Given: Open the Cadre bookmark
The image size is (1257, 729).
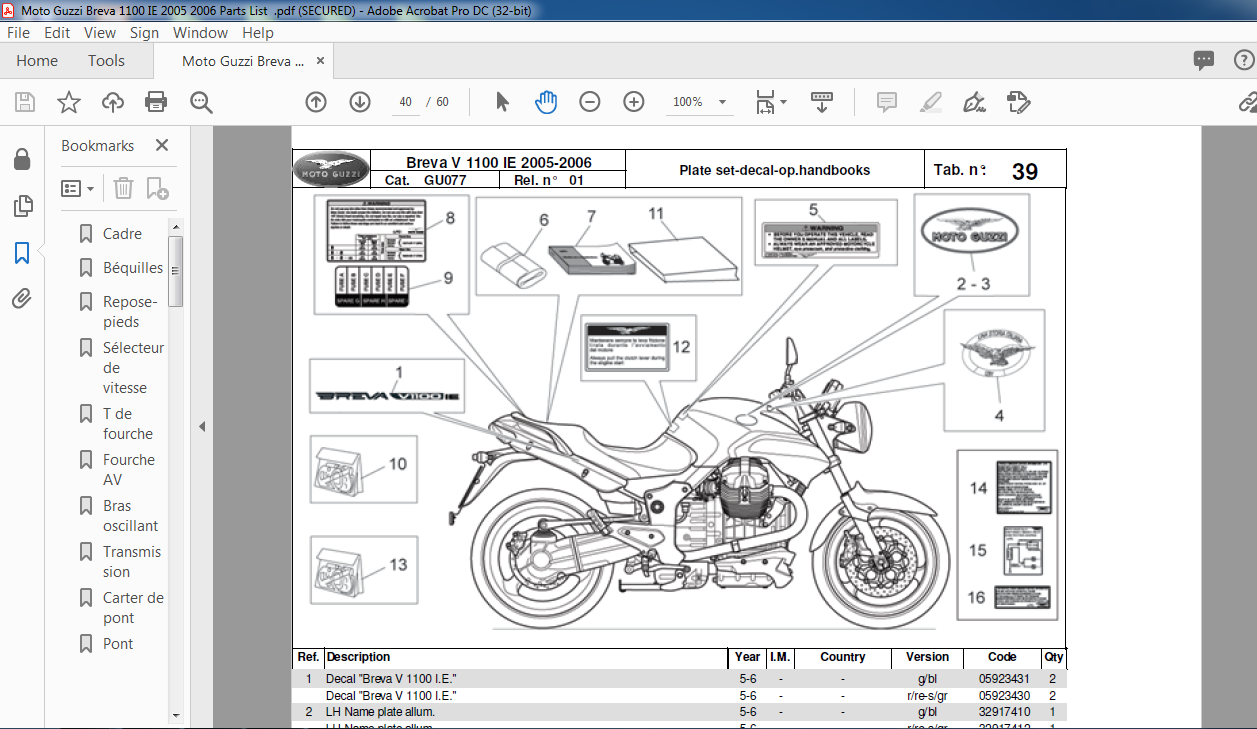Looking at the screenshot, I should coord(122,234).
